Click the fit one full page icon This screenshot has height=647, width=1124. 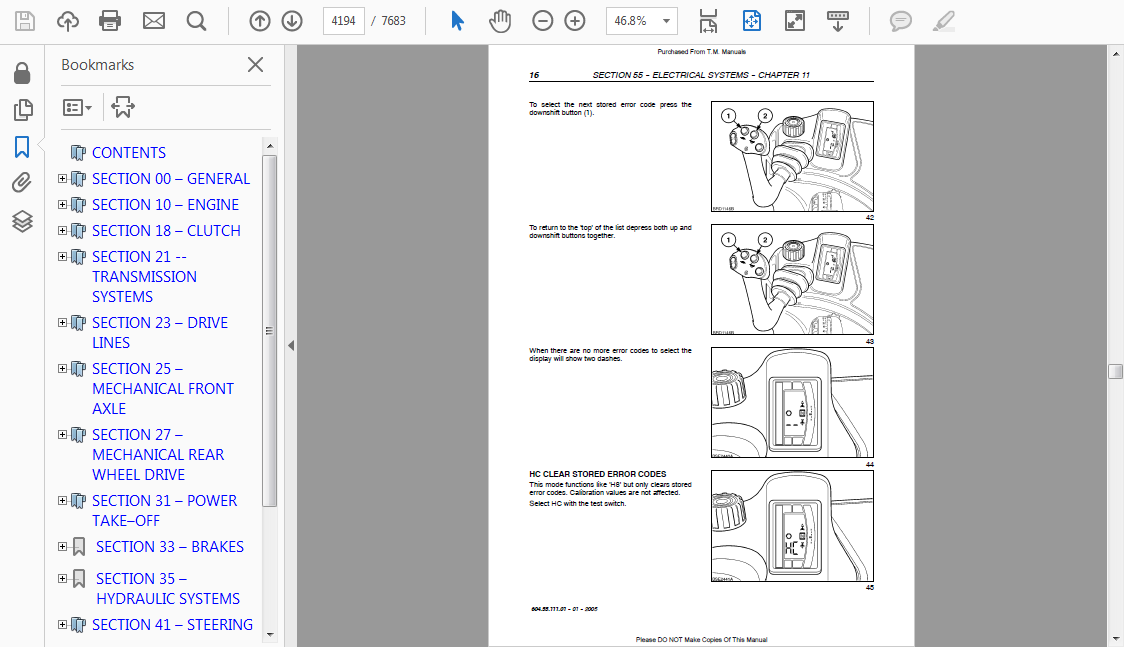(x=751, y=21)
